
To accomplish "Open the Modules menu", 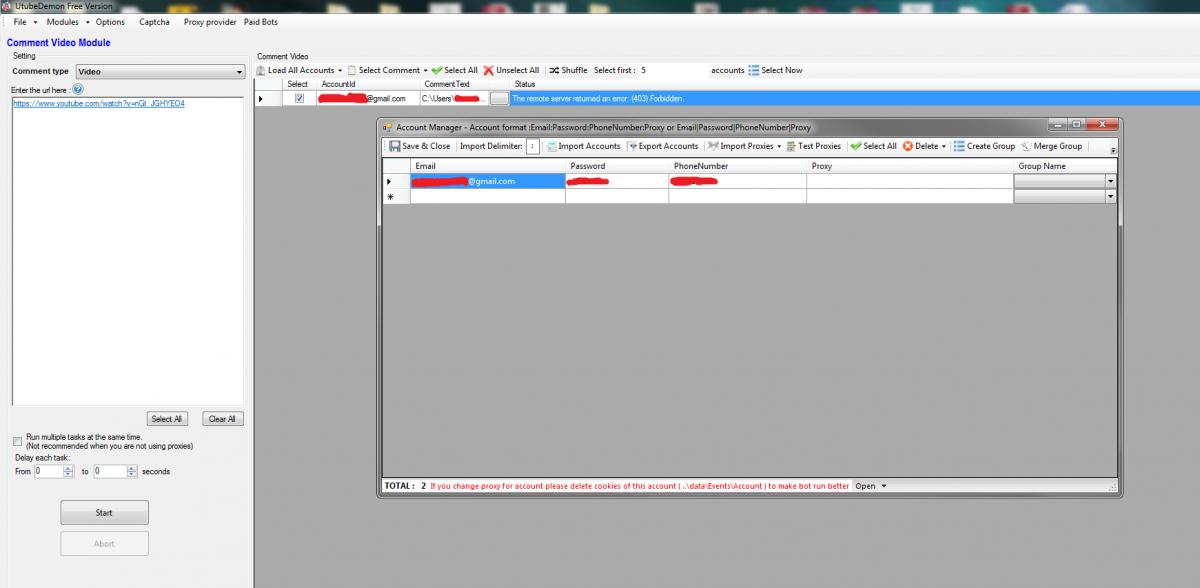I will pos(66,22).
